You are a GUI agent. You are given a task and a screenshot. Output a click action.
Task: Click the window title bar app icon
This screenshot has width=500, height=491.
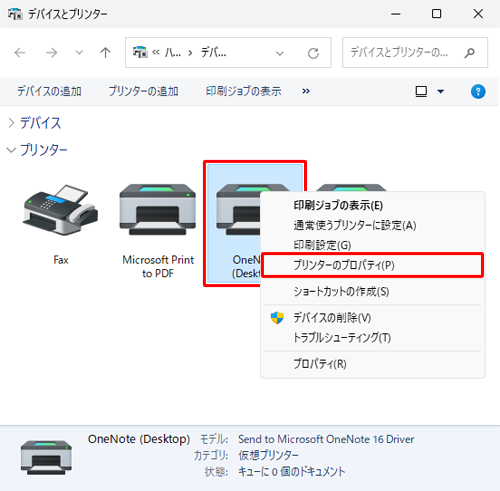pos(15,14)
